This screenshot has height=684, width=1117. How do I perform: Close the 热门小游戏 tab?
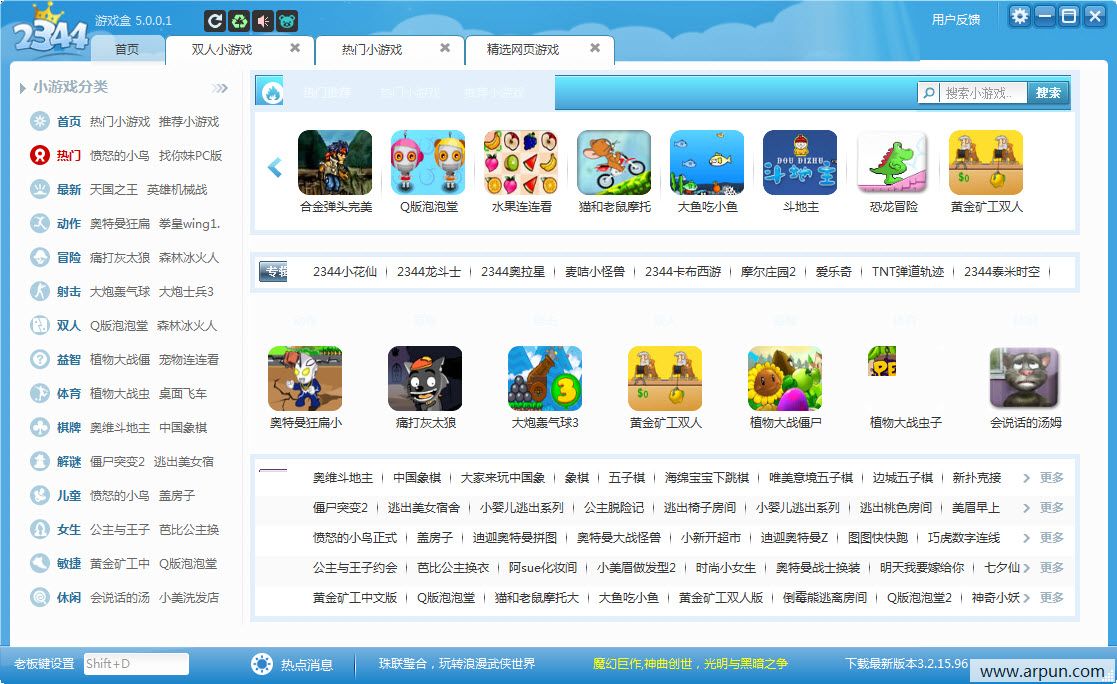[x=445, y=48]
